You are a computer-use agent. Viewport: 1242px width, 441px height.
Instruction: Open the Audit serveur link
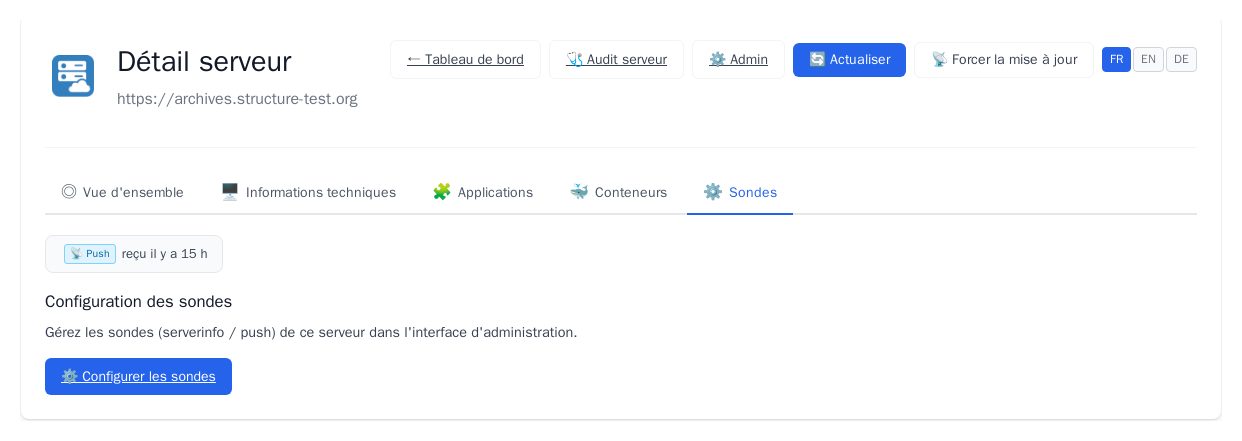tap(616, 60)
